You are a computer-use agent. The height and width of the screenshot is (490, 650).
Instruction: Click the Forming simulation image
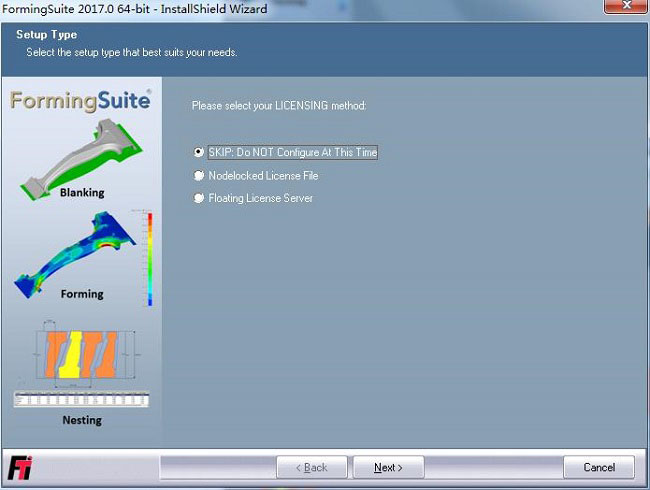click(75, 254)
